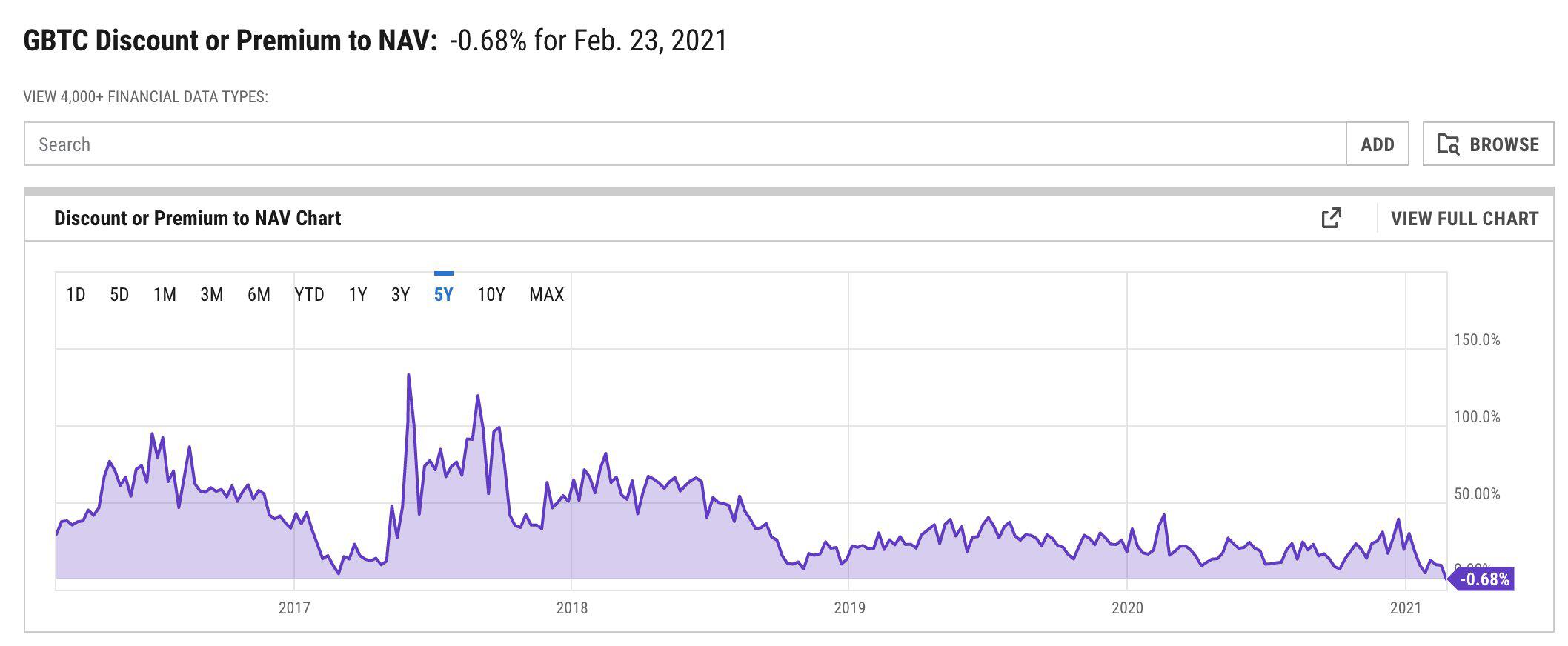Screen dimensions: 1568x646
Task: Switch chart to 1M range
Action: (x=165, y=295)
